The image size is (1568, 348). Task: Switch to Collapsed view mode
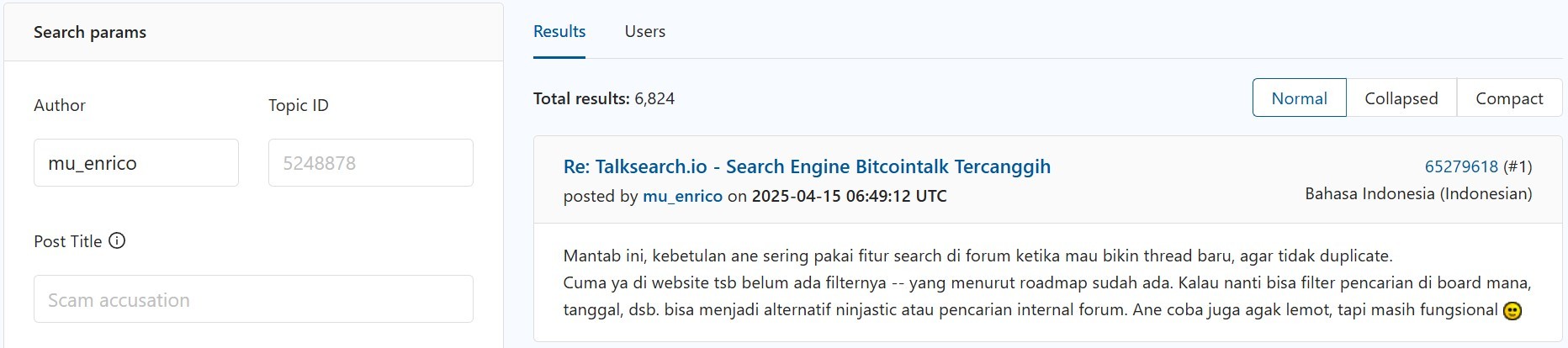pyautogui.click(x=1401, y=98)
